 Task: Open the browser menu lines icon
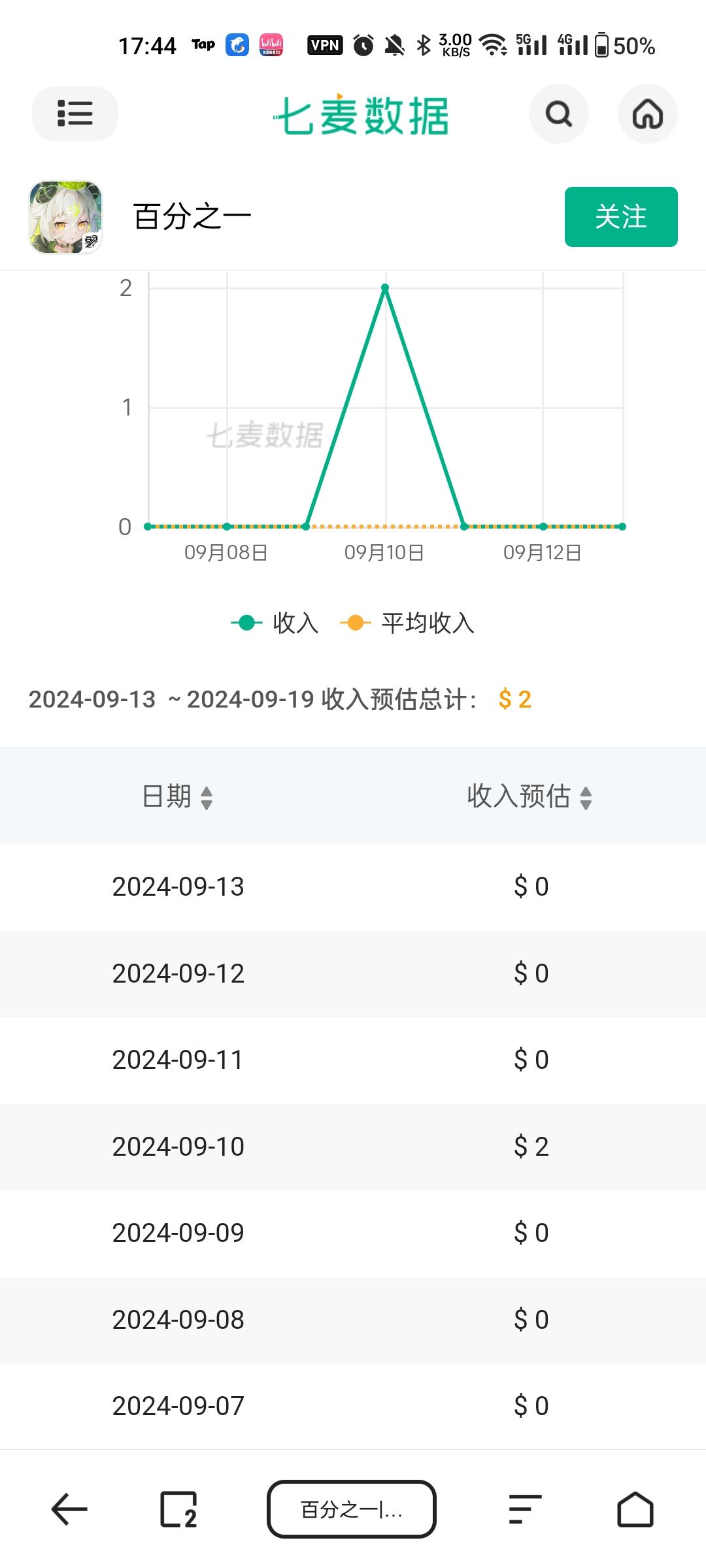[x=525, y=1509]
